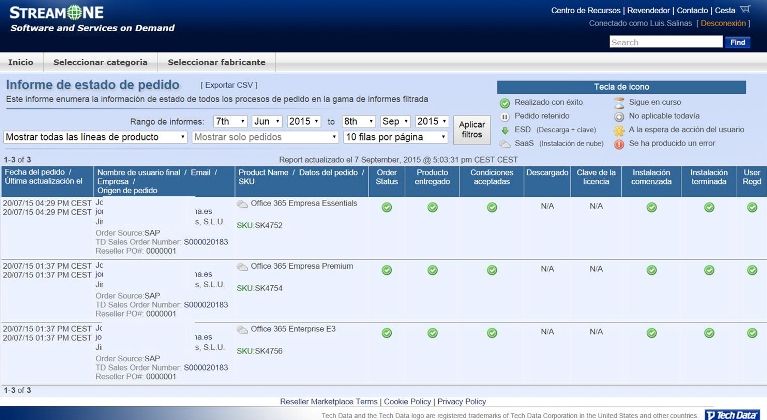Open the end year 2015 dropdown

pyautogui.click(x=432, y=121)
